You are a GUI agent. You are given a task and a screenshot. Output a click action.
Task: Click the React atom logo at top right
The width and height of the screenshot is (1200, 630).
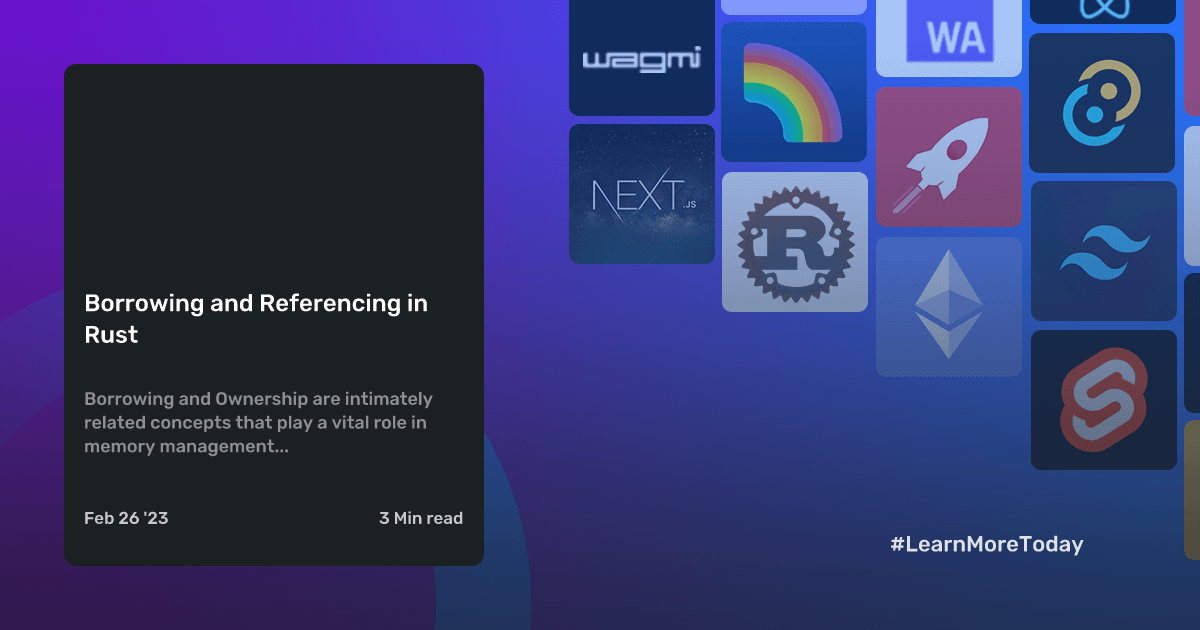click(x=1103, y=10)
